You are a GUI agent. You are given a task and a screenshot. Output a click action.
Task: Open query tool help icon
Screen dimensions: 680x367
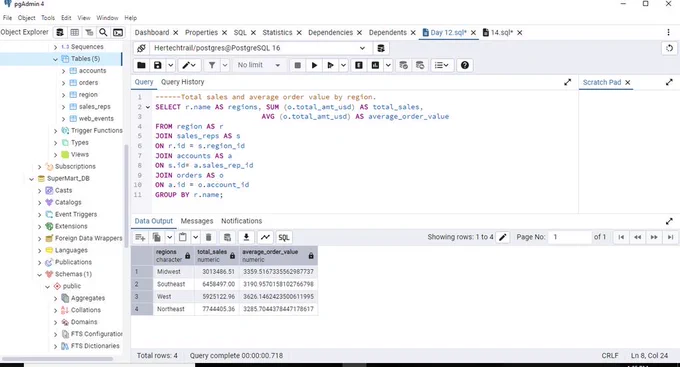465,65
